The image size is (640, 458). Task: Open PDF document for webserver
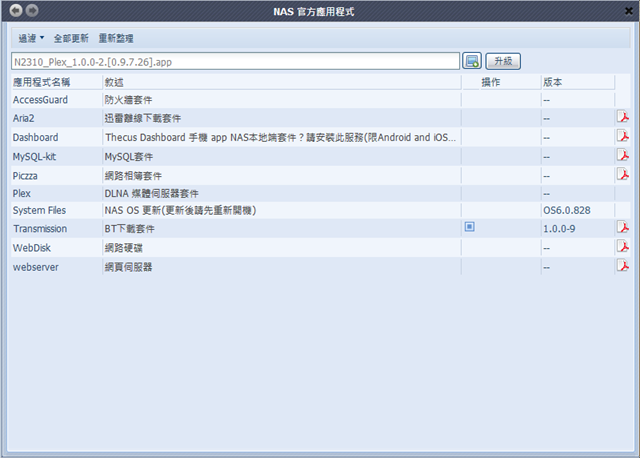622,265
